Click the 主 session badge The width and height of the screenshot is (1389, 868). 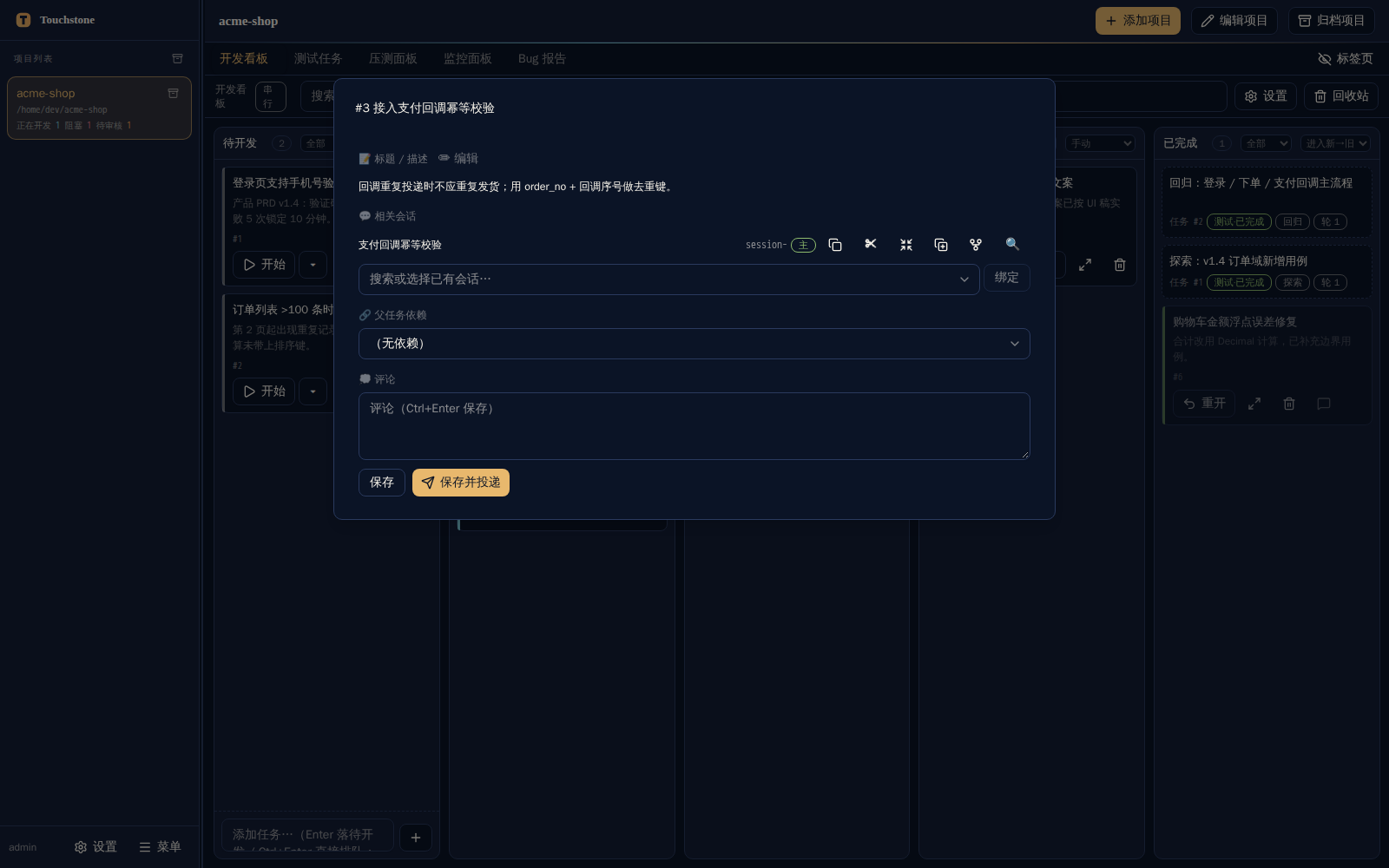[803, 245]
